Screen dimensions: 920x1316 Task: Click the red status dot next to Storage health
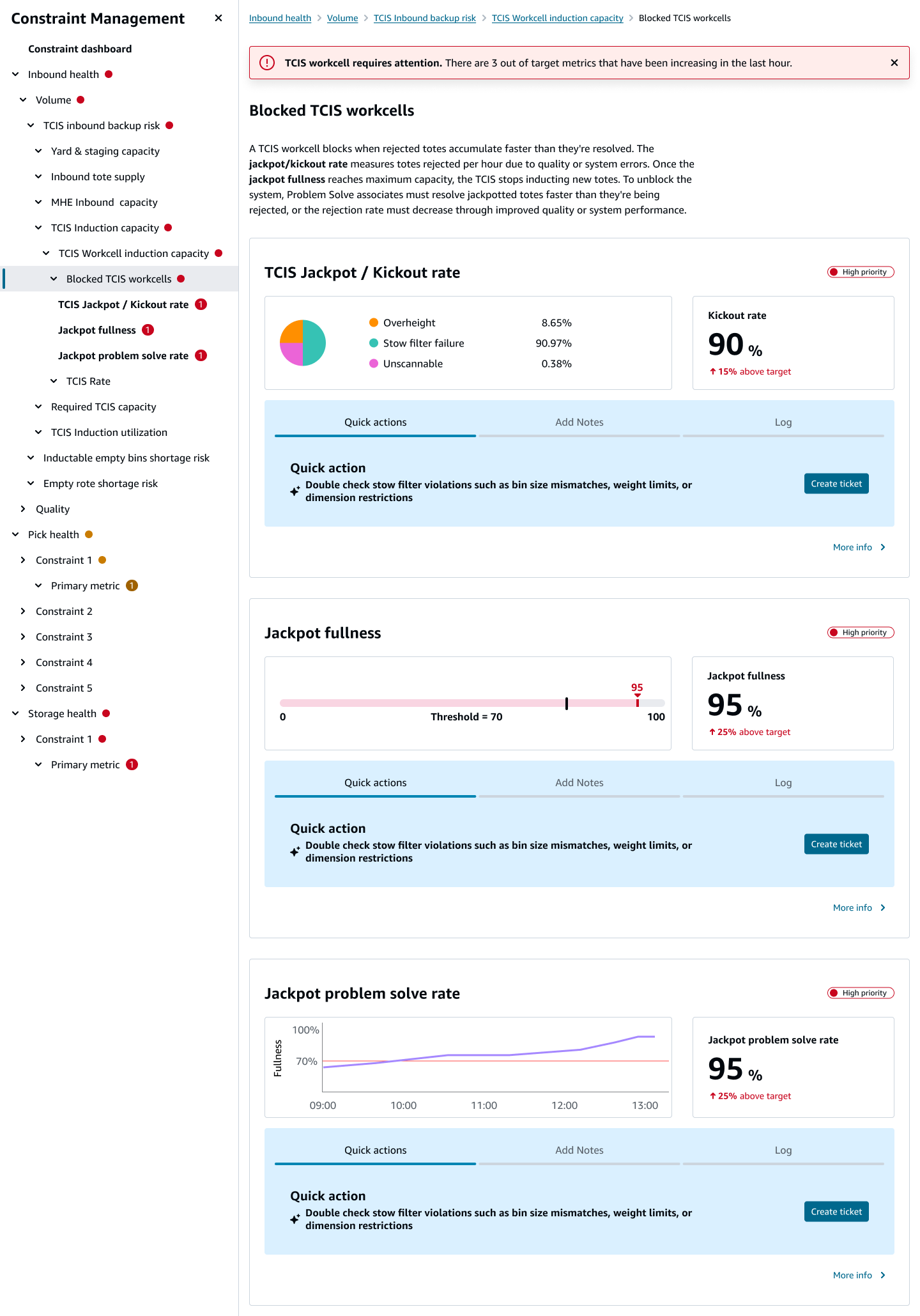coord(106,713)
